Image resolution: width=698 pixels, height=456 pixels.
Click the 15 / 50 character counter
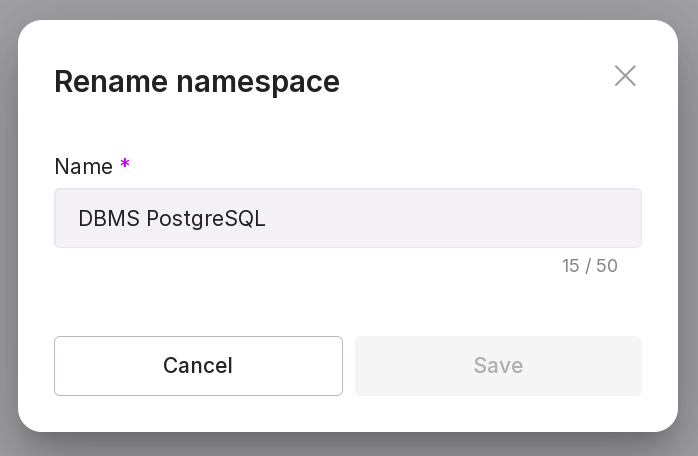click(x=589, y=266)
